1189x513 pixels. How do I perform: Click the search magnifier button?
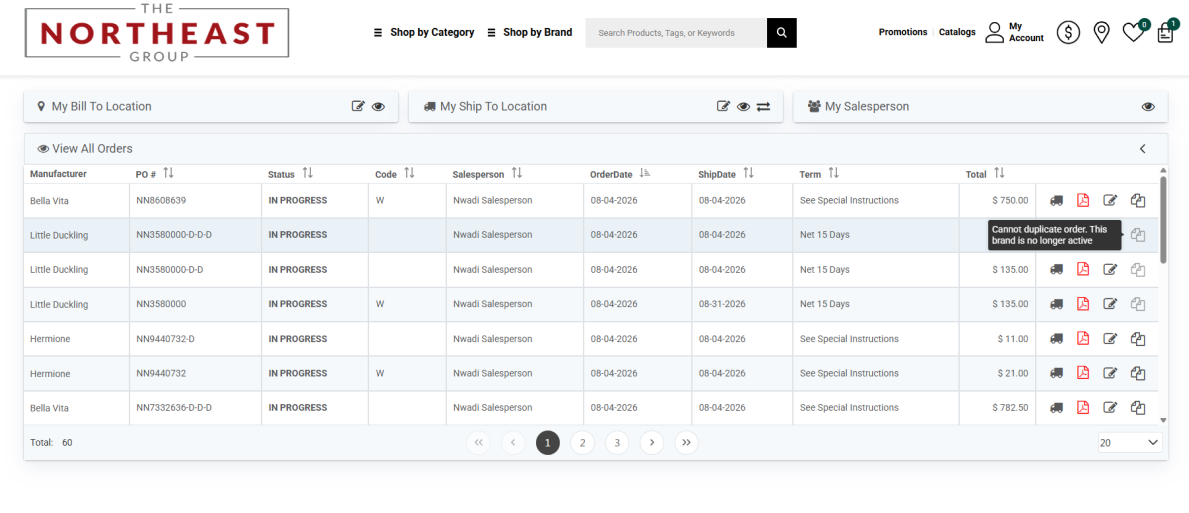pyautogui.click(x=782, y=33)
